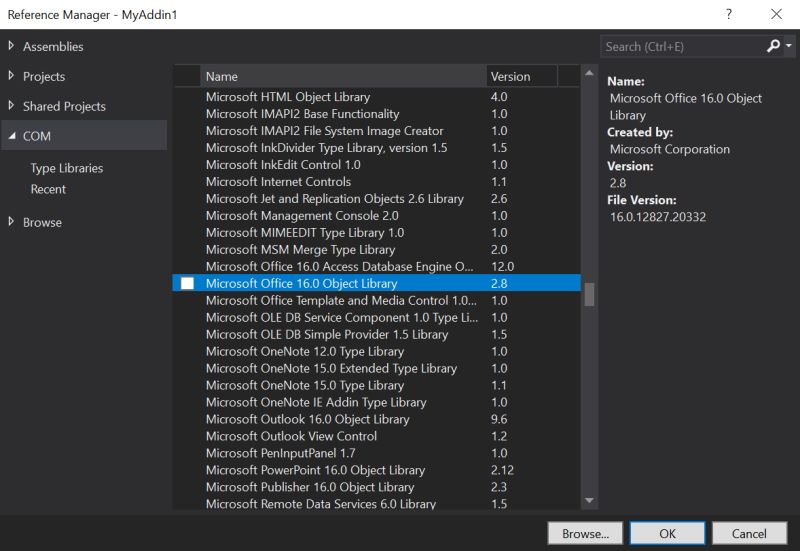Click the search magnifier icon
Viewport: 800px width, 551px height.
pos(773,46)
